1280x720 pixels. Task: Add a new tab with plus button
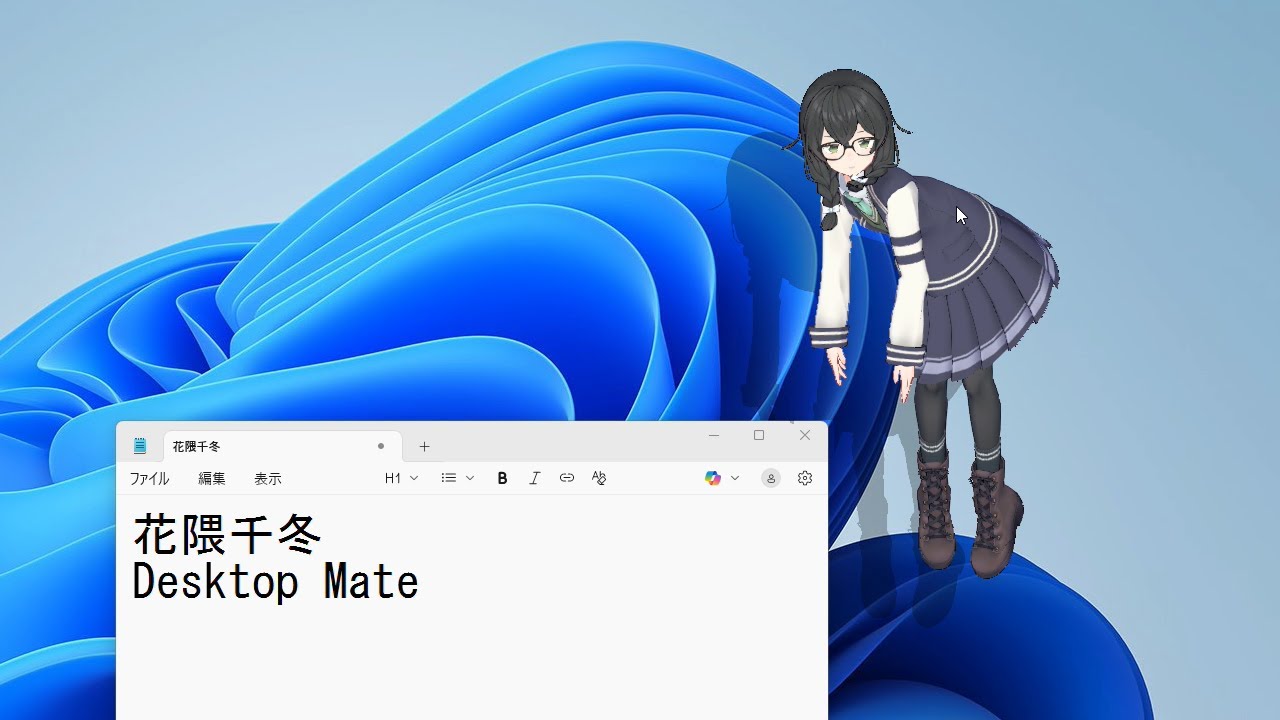(424, 446)
